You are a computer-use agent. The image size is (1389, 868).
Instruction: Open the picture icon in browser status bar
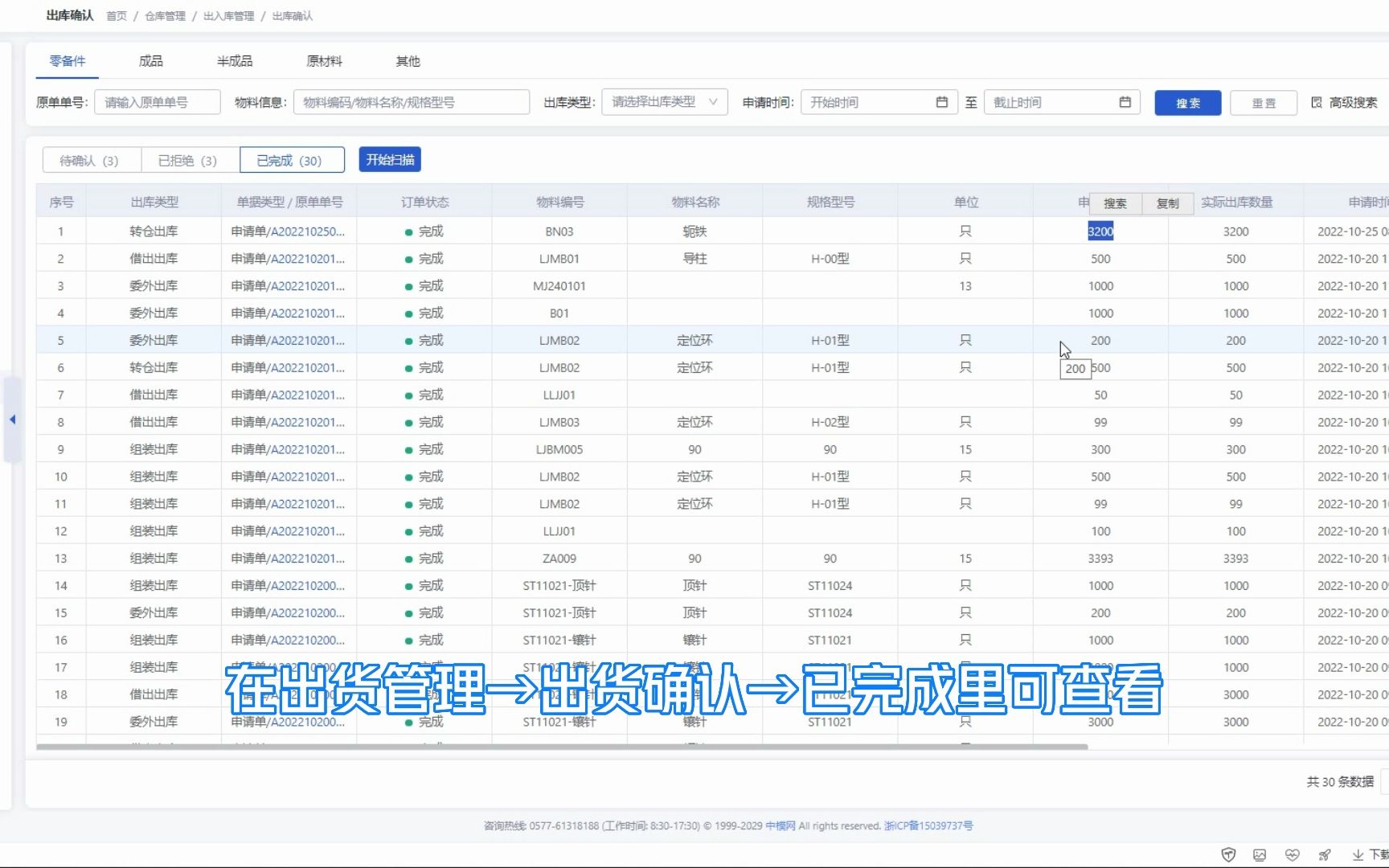[1260, 855]
